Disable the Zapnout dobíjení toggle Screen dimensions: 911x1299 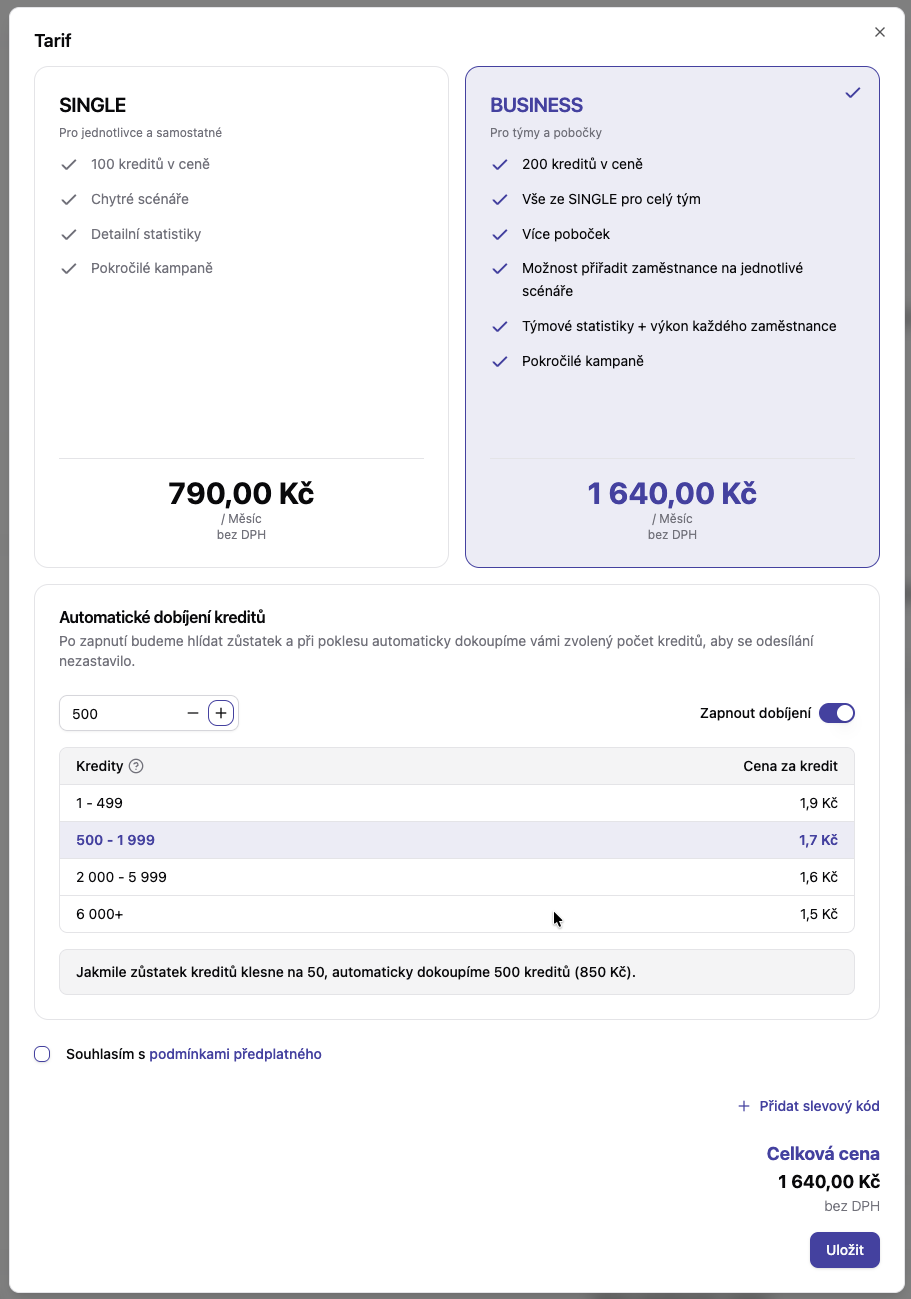(836, 712)
